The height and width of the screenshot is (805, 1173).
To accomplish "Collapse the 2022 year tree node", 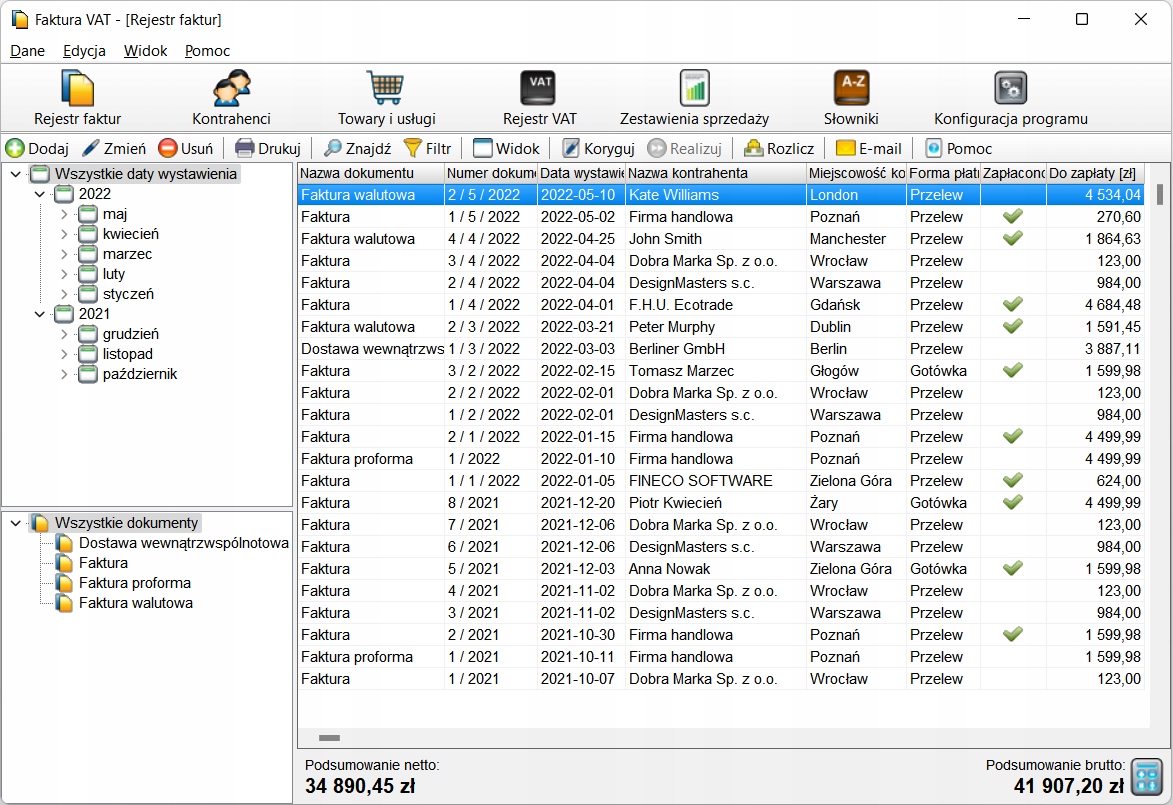I will point(40,194).
